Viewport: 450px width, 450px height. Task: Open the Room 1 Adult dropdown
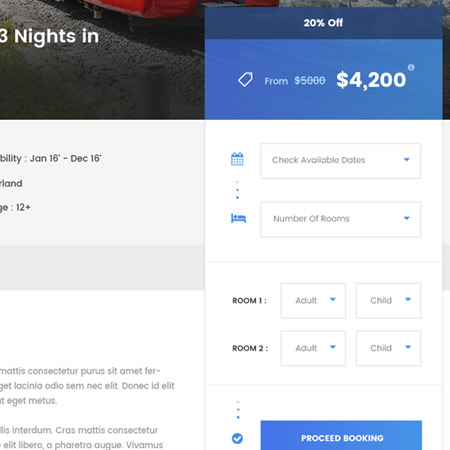coord(313,301)
